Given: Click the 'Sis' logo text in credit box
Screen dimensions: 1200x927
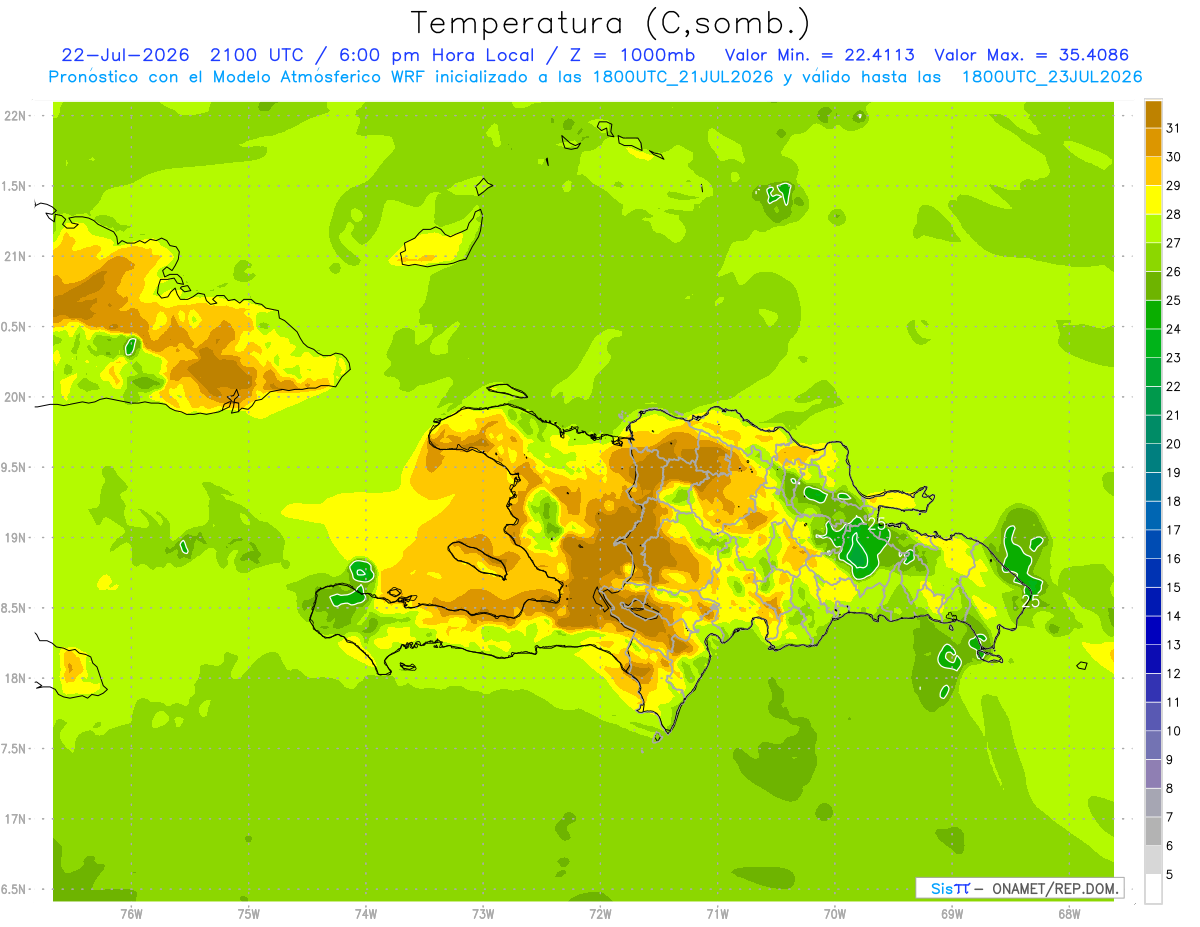Looking at the screenshot, I should [x=940, y=888].
